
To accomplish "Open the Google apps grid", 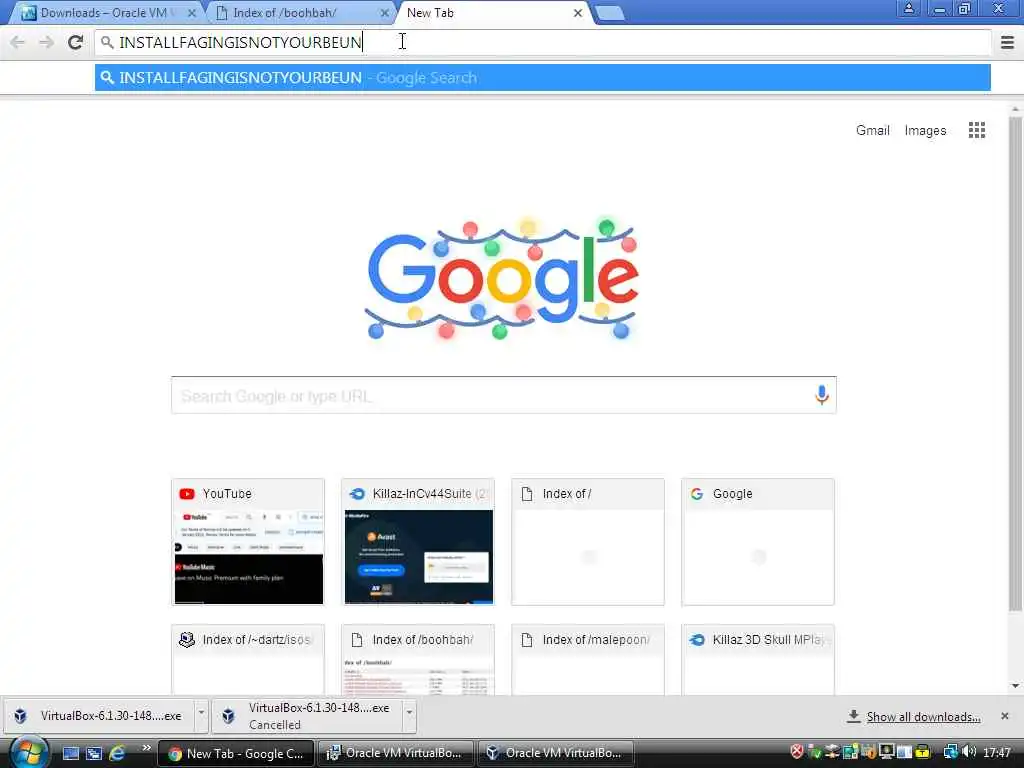I will (x=976, y=130).
